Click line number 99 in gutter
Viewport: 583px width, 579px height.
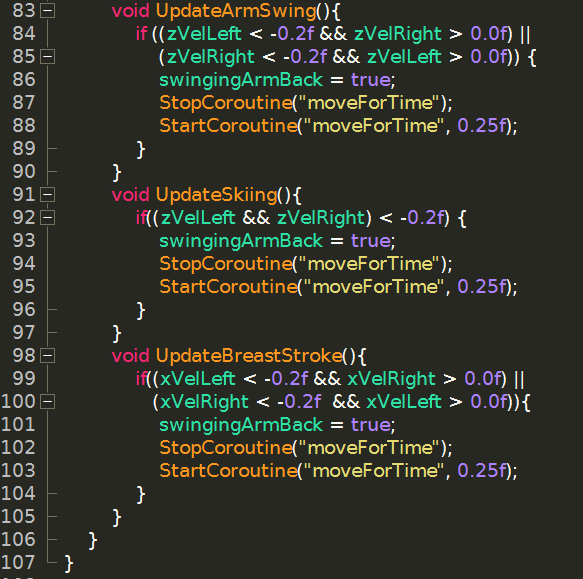point(24,379)
